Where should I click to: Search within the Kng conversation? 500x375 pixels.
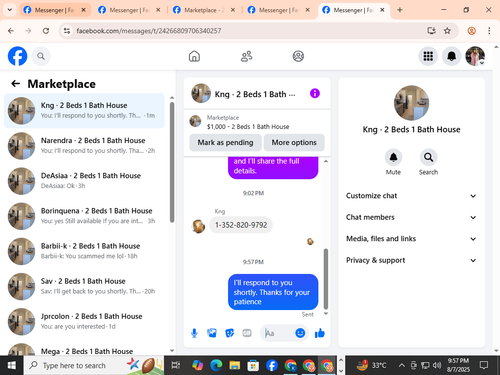point(428,157)
